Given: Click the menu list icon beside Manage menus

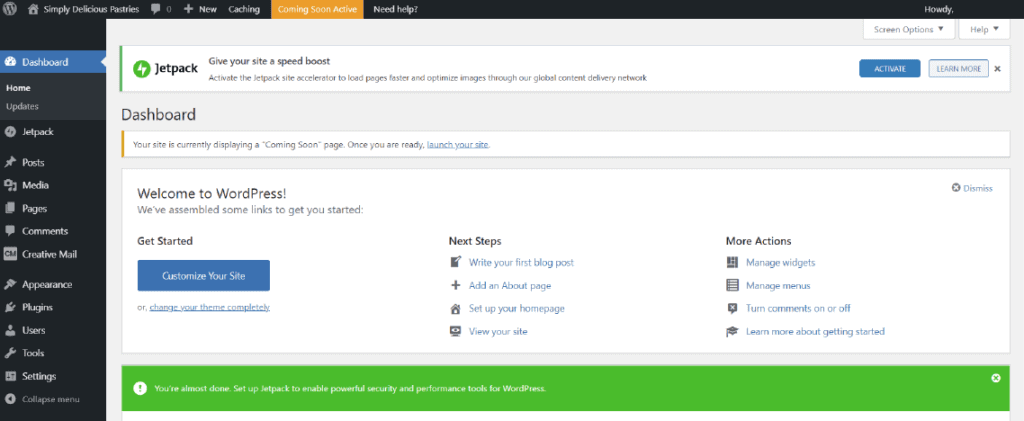Looking at the screenshot, I should tap(732, 285).
